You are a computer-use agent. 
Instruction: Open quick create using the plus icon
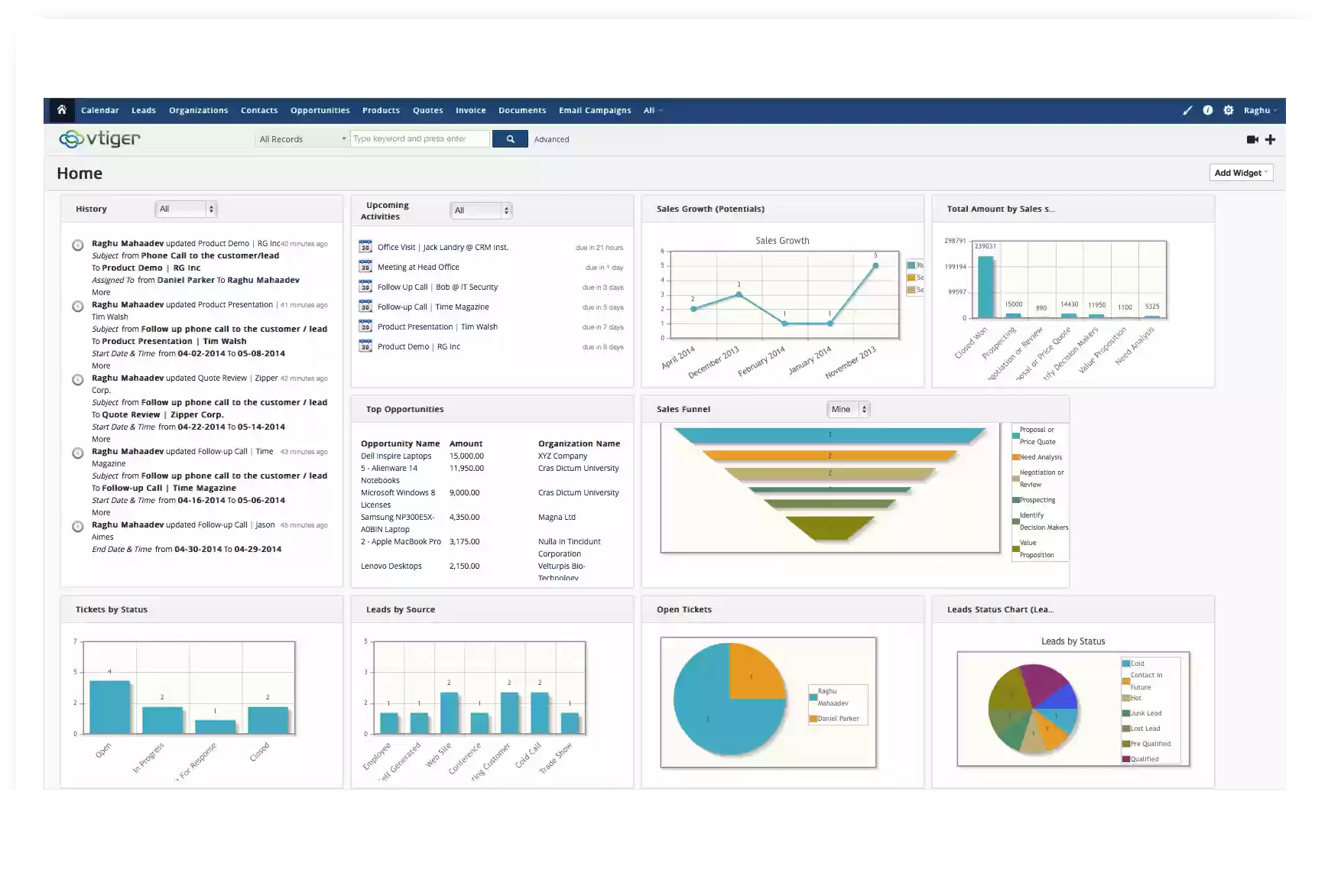pyautogui.click(x=1271, y=139)
